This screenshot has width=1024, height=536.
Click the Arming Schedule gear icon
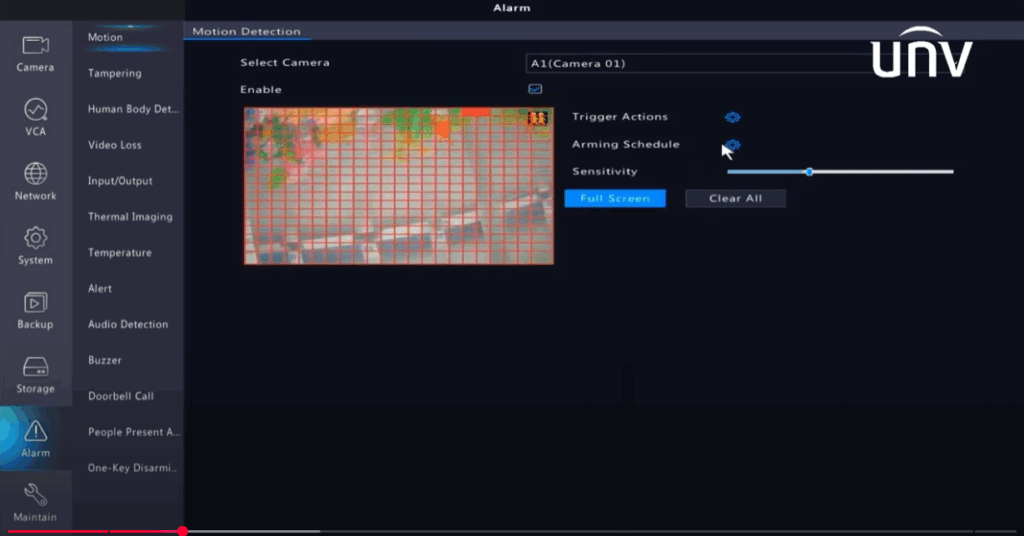tap(732, 145)
